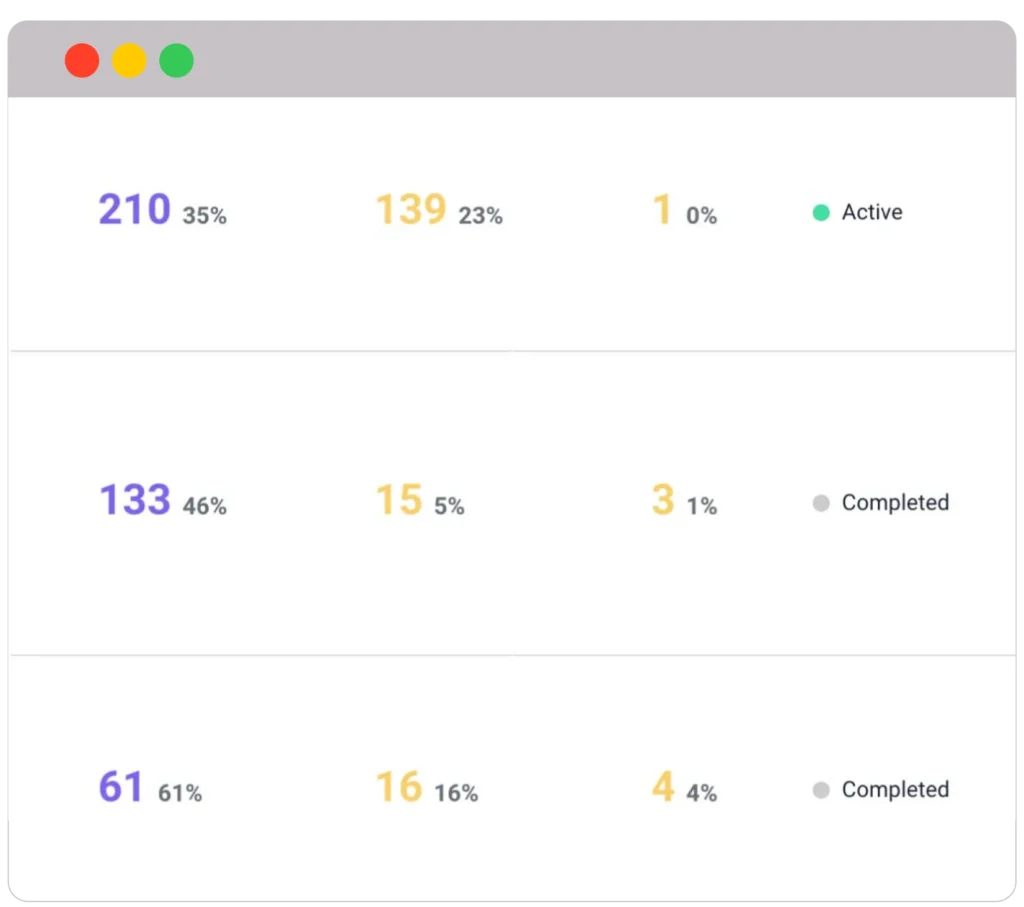This screenshot has height=907, width=1024.
Task: Select the Completed label in the 61 row
Action: point(895,790)
